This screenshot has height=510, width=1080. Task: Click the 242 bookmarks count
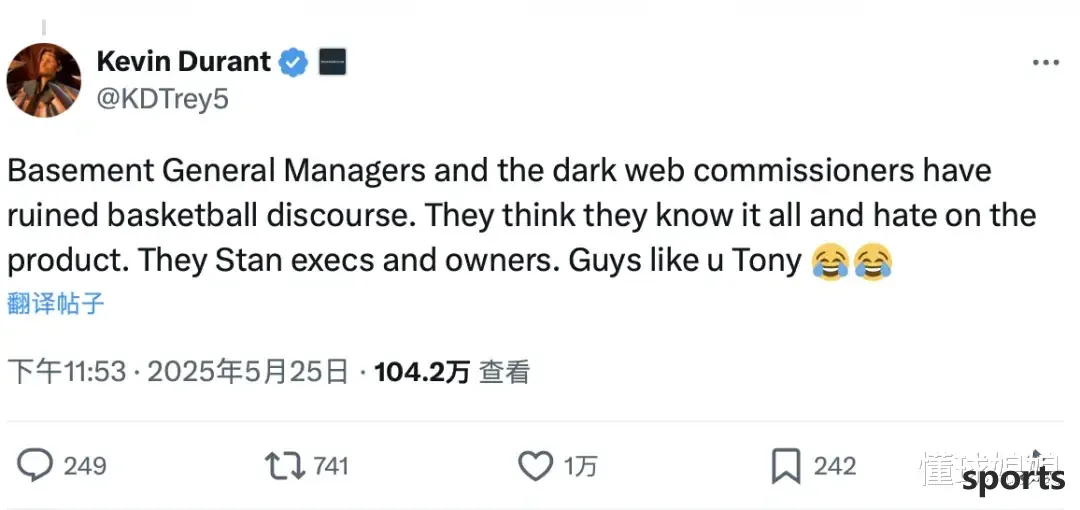coord(834,466)
